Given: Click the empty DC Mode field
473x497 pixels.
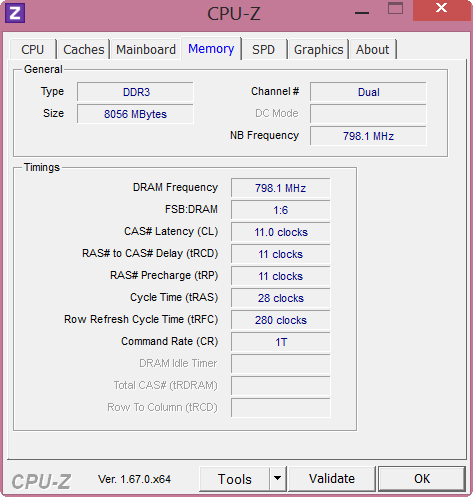Looking at the screenshot, I should click(x=368, y=114).
